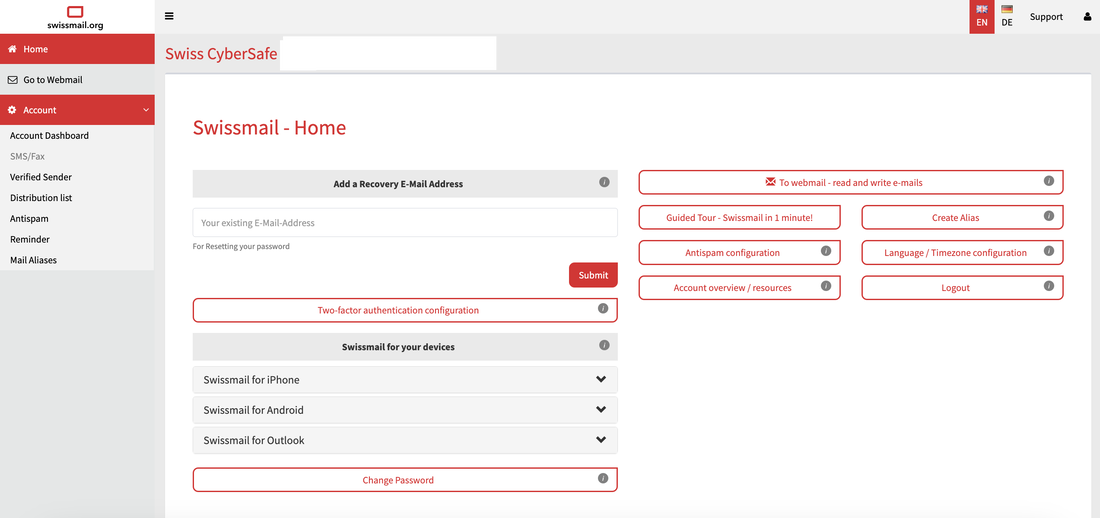Click the Logout button

pos(962,288)
